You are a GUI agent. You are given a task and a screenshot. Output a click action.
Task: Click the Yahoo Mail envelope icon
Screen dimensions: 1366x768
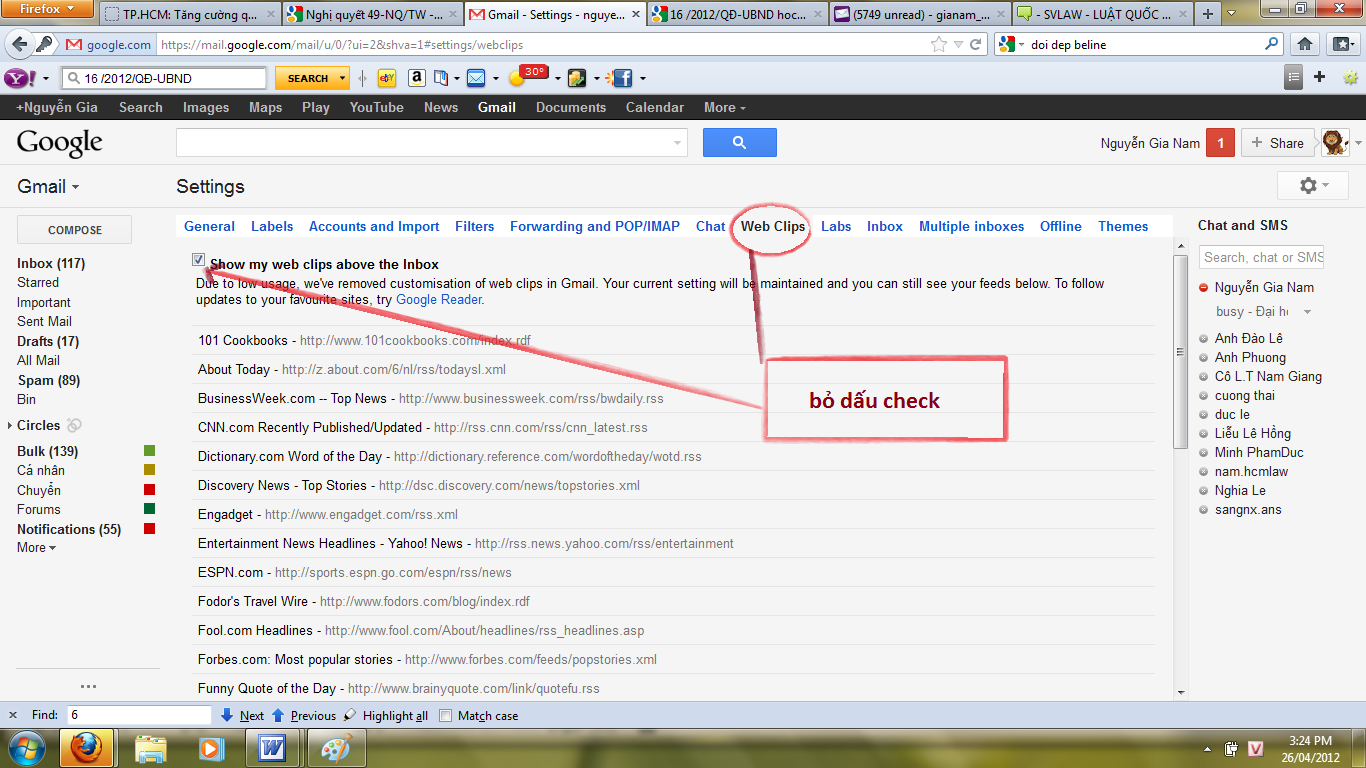tap(476, 78)
